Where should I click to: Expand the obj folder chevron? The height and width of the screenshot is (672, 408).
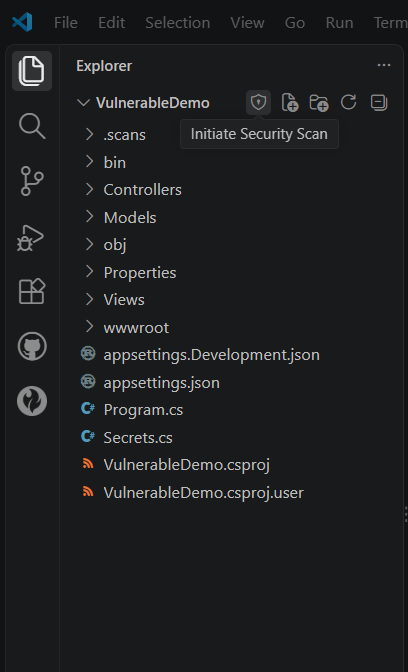[x=89, y=244]
